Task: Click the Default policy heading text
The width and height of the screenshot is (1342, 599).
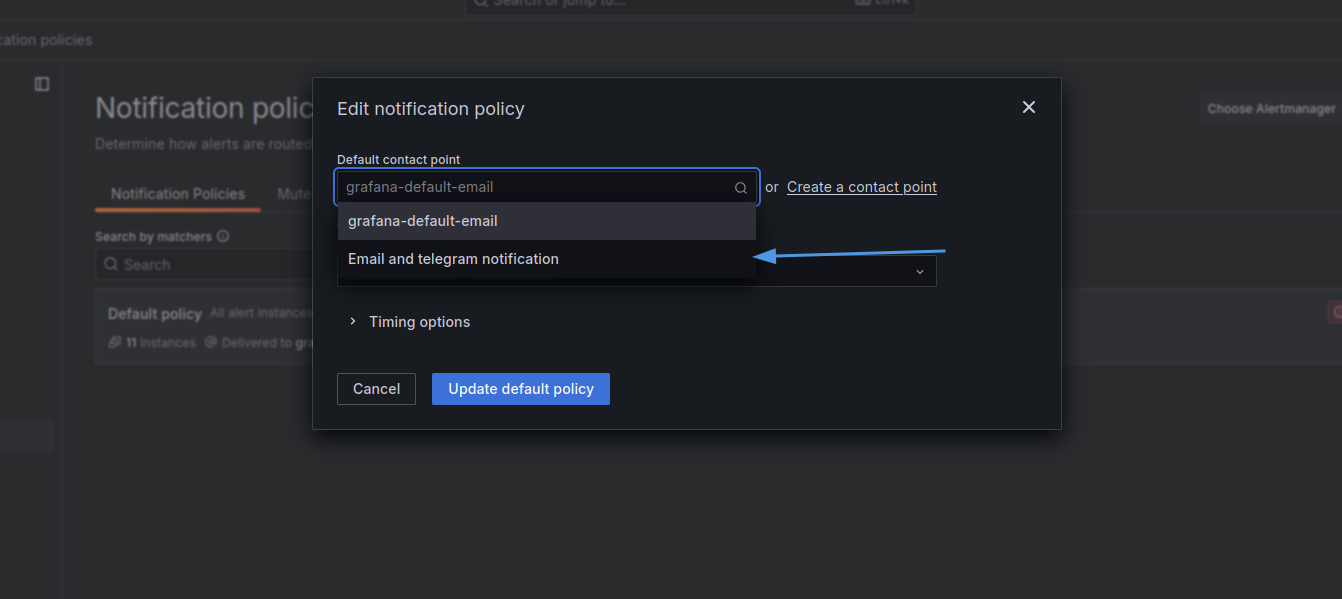Action: point(155,314)
